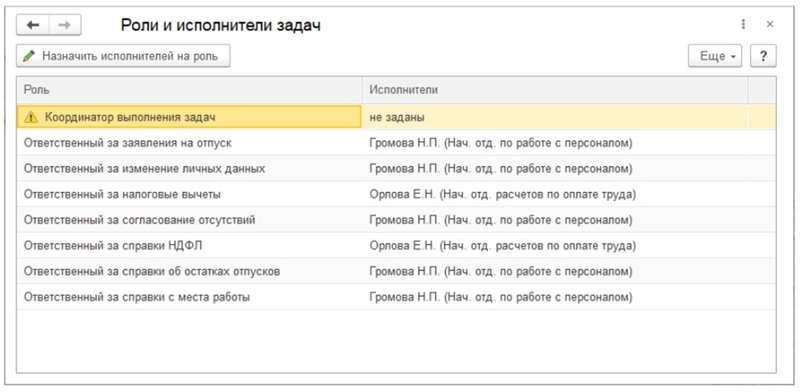Screen dimensions: 800x392
Task: Sort by the Роль column header
Action: click(x=190, y=90)
